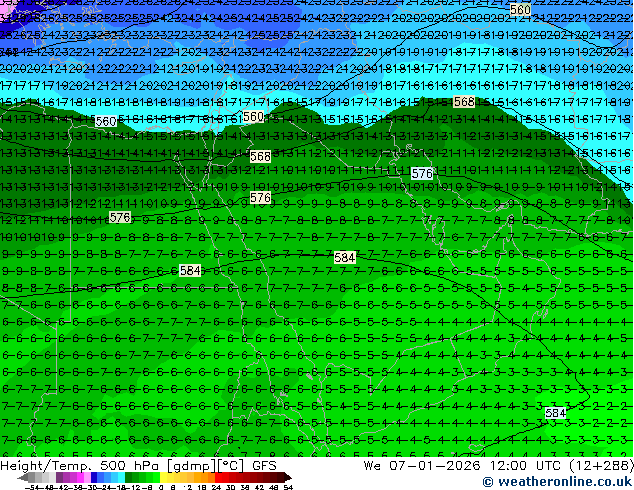Click the '-12' legend value
The width and height of the screenshot is (634, 490).
(x=133, y=488)
